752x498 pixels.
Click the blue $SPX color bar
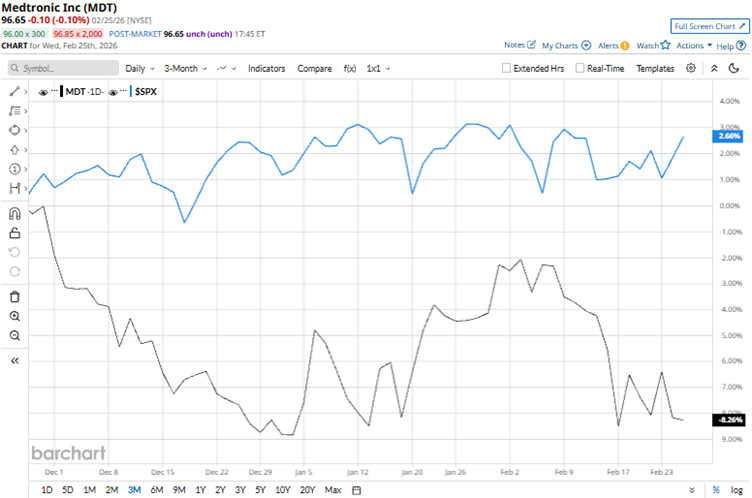click(130, 92)
